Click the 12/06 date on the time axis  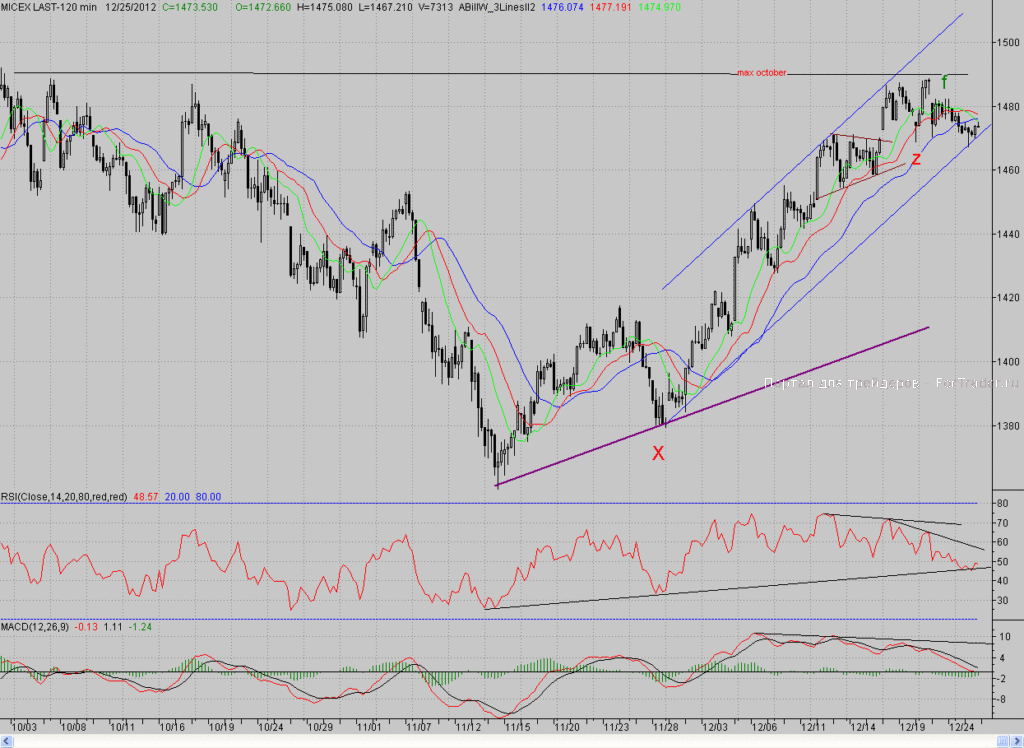pos(764,726)
